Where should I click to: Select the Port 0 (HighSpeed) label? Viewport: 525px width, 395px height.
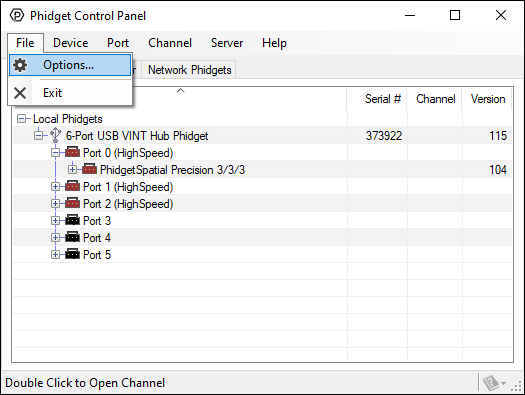click(128, 153)
